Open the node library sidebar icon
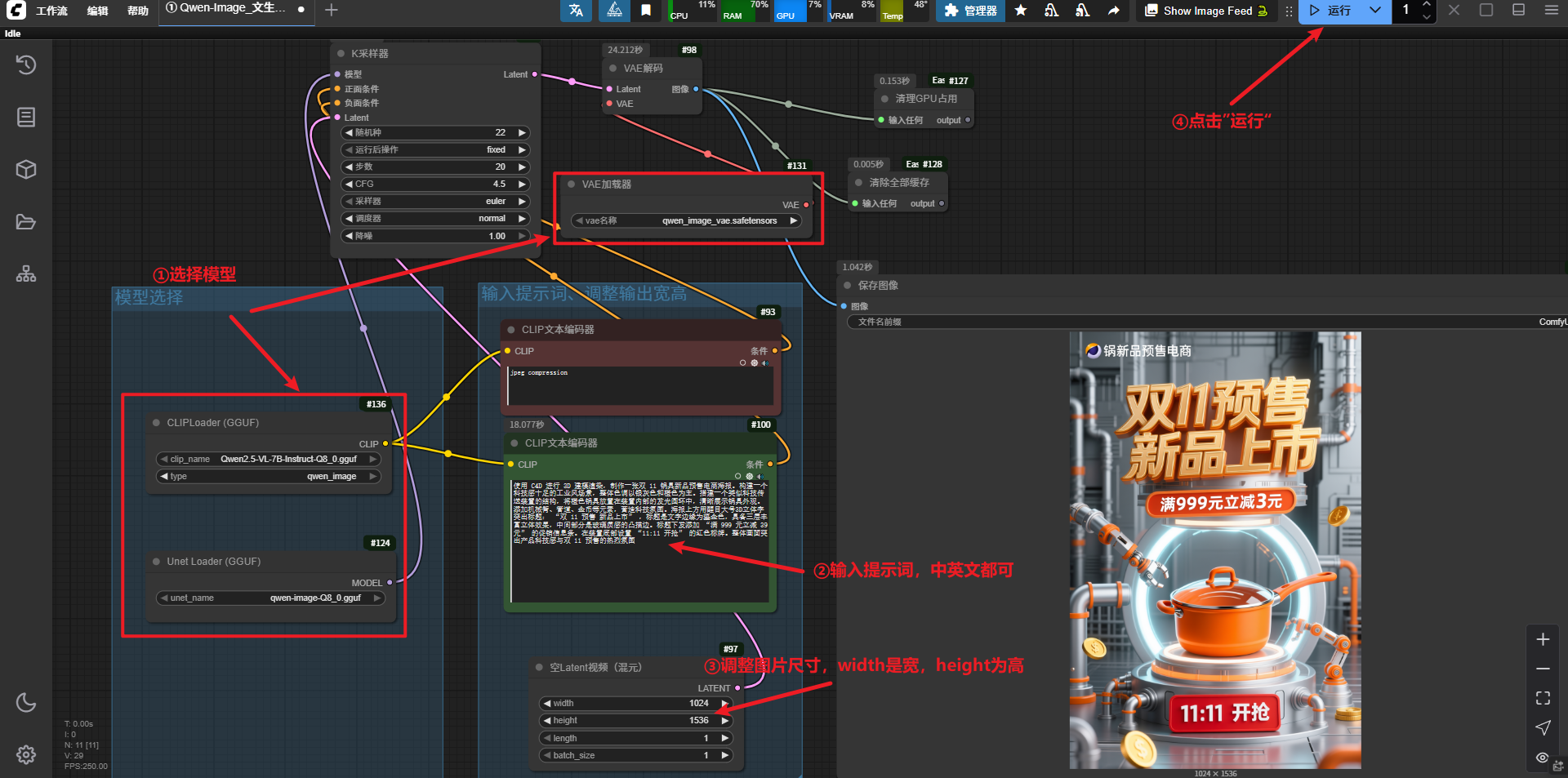Screen dimensions: 1568x778 [x=26, y=118]
